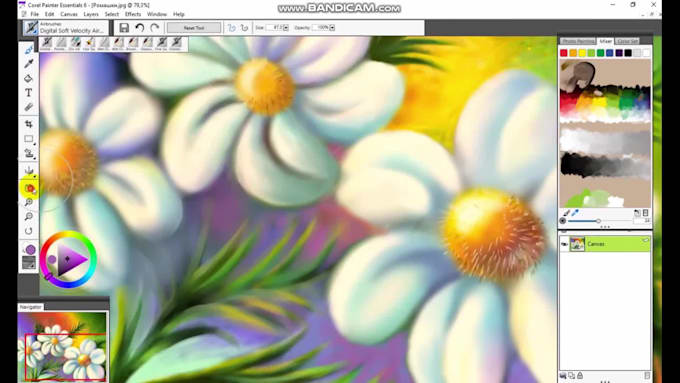Toggle Canvas layer visibility eye
680x383 pixels.
coord(564,244)
